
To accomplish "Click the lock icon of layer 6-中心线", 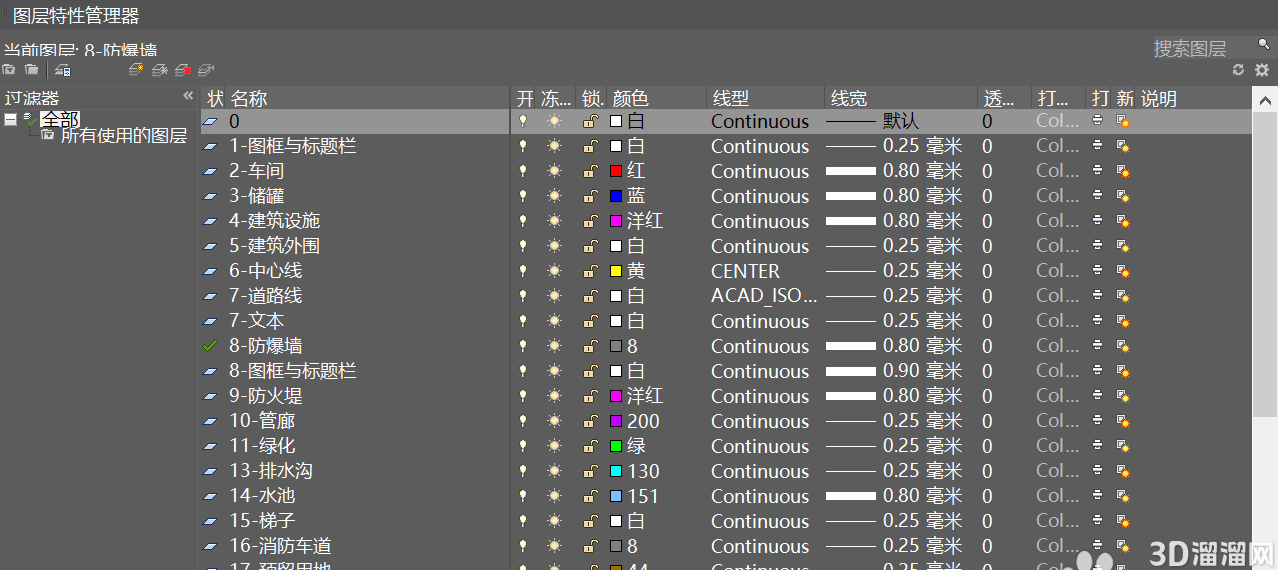I will (x=591, y=271).
